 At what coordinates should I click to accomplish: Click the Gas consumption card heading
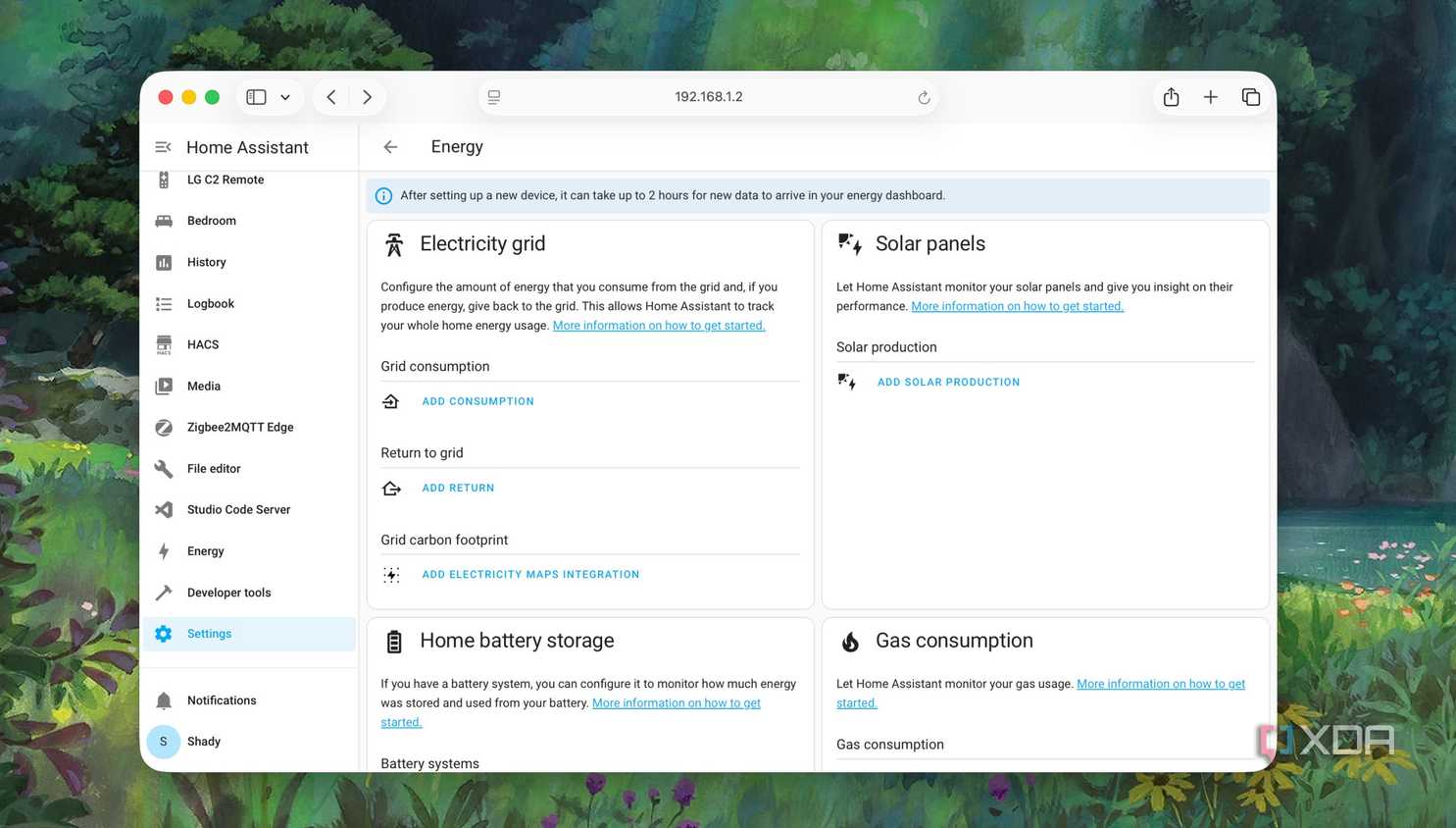tap(954, 641)
